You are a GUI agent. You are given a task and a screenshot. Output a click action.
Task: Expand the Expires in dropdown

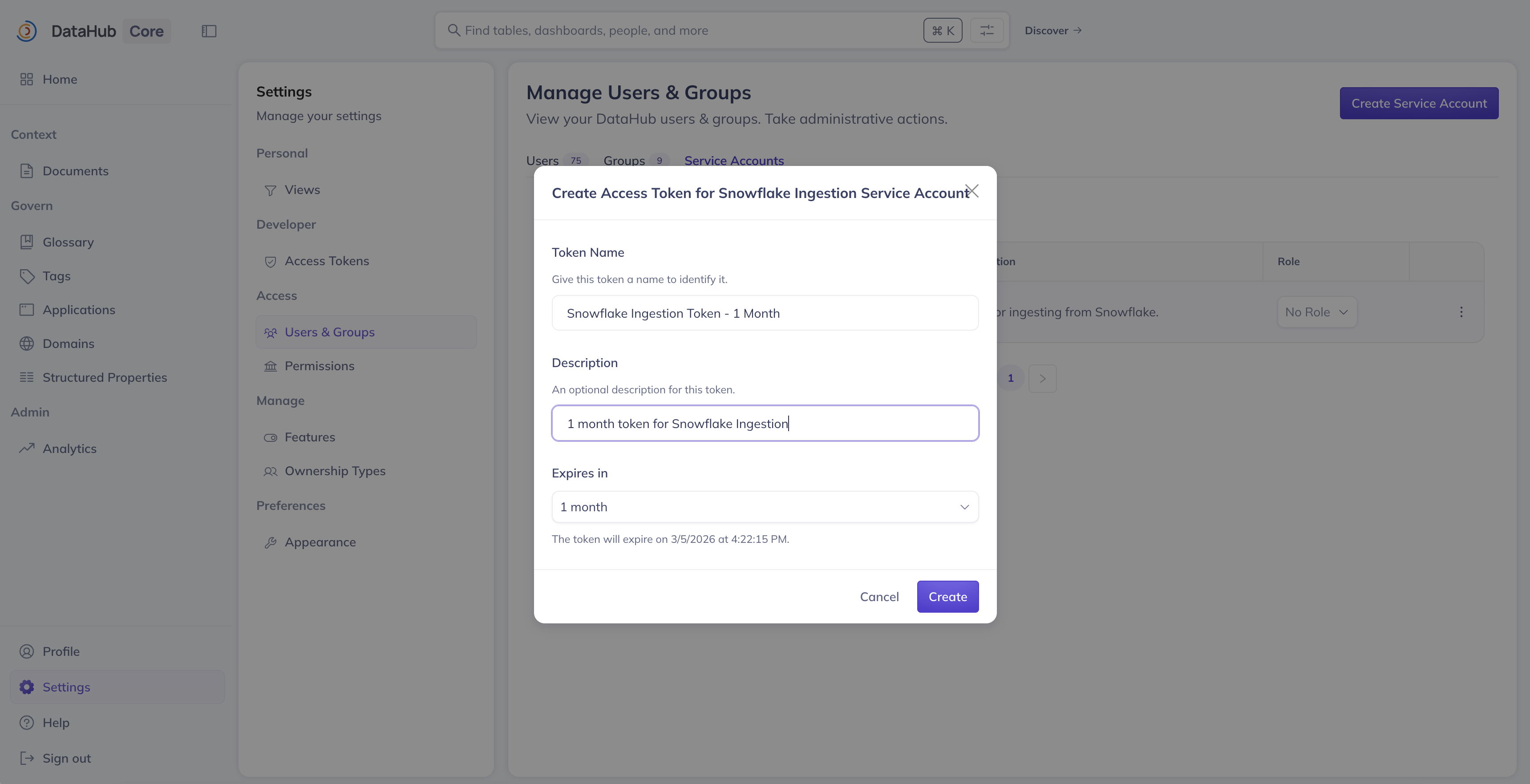765,507
